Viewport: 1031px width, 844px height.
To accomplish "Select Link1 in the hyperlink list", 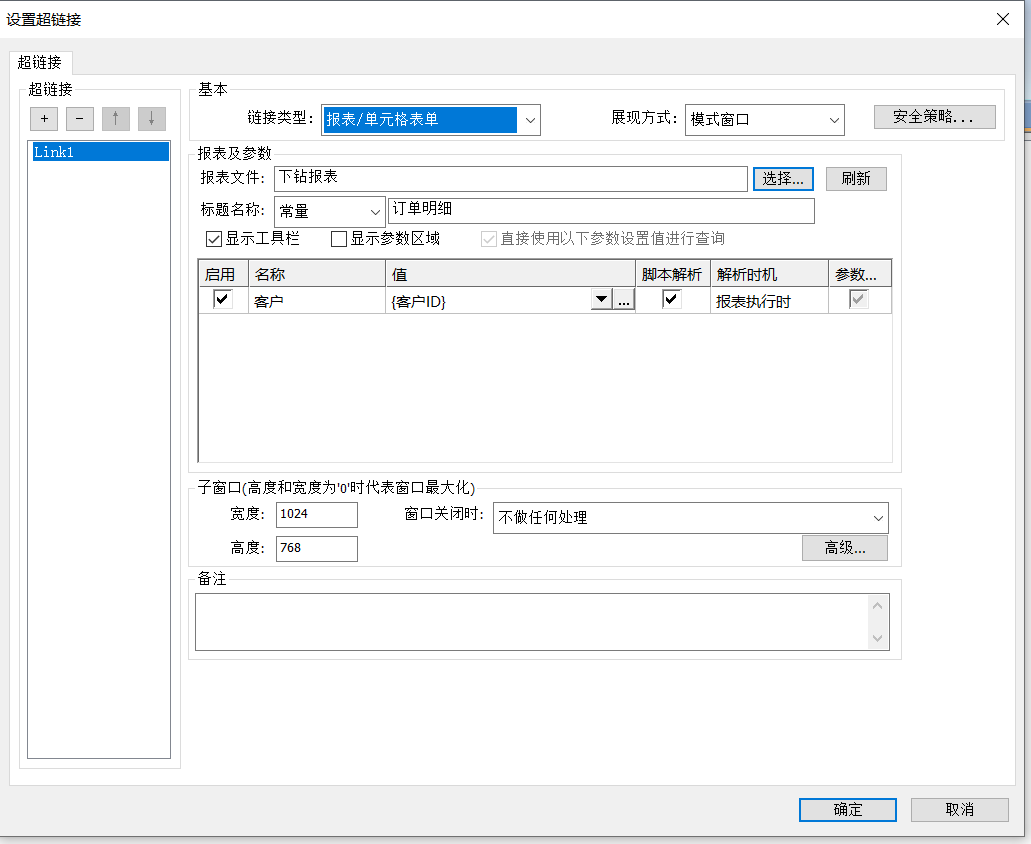I will click(99, 152).
